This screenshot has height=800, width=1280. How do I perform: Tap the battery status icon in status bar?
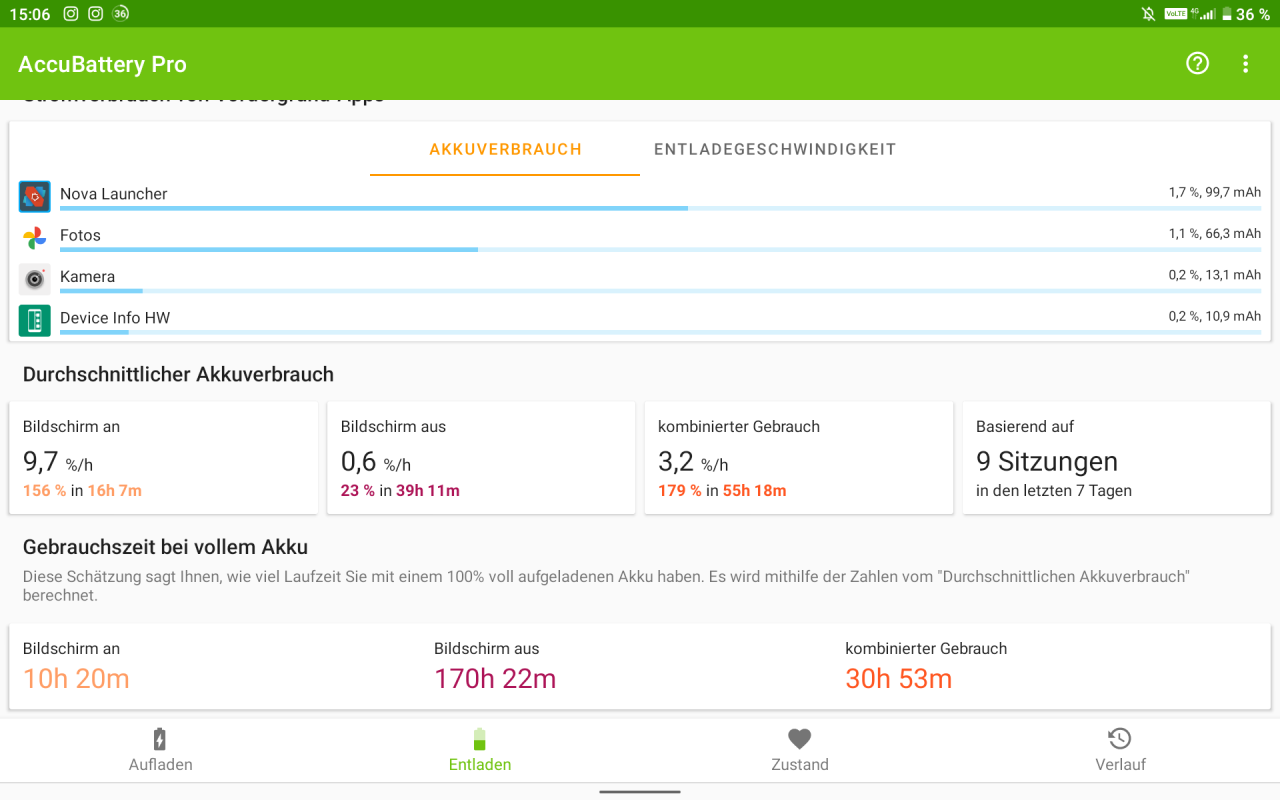pyautogui.click(x=1226, y=14)
